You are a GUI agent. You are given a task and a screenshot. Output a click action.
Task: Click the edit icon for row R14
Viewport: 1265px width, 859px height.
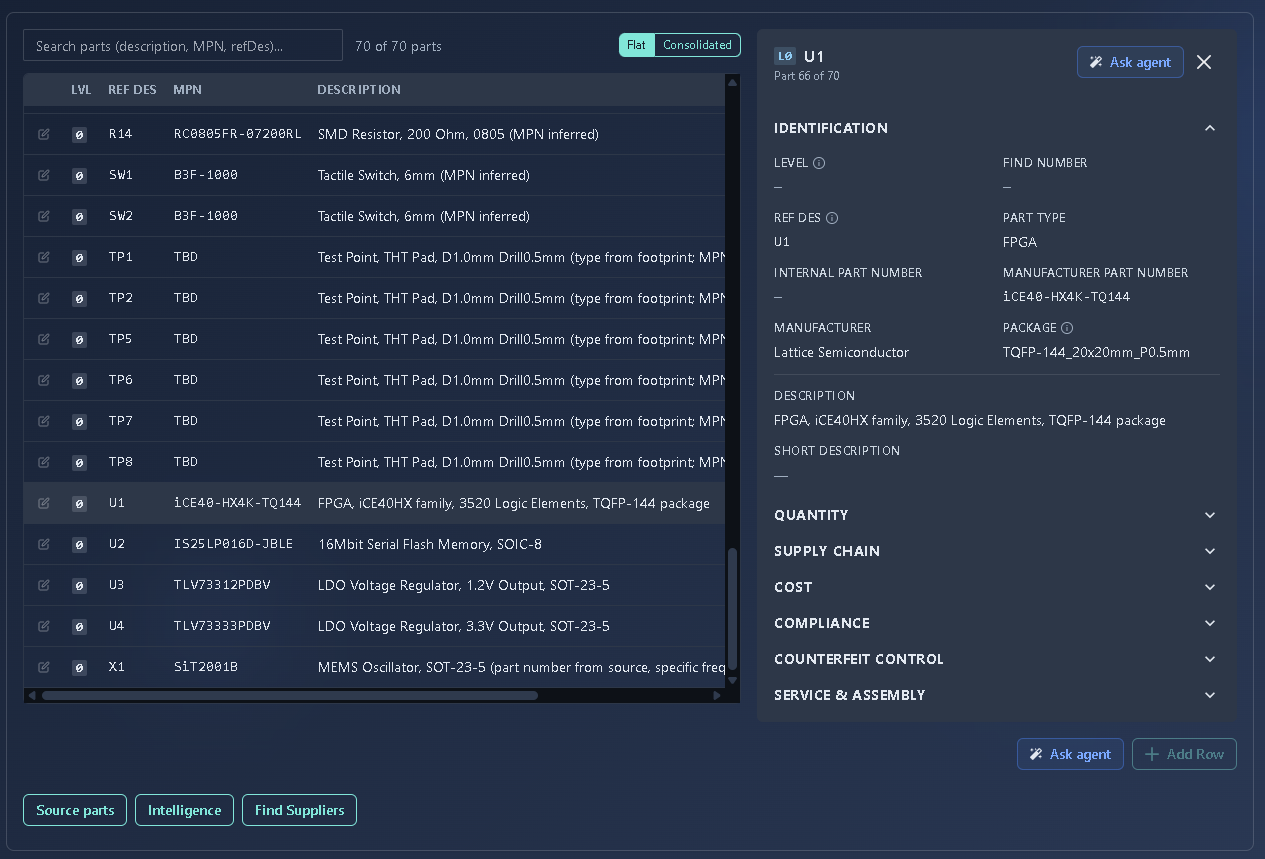44,134
